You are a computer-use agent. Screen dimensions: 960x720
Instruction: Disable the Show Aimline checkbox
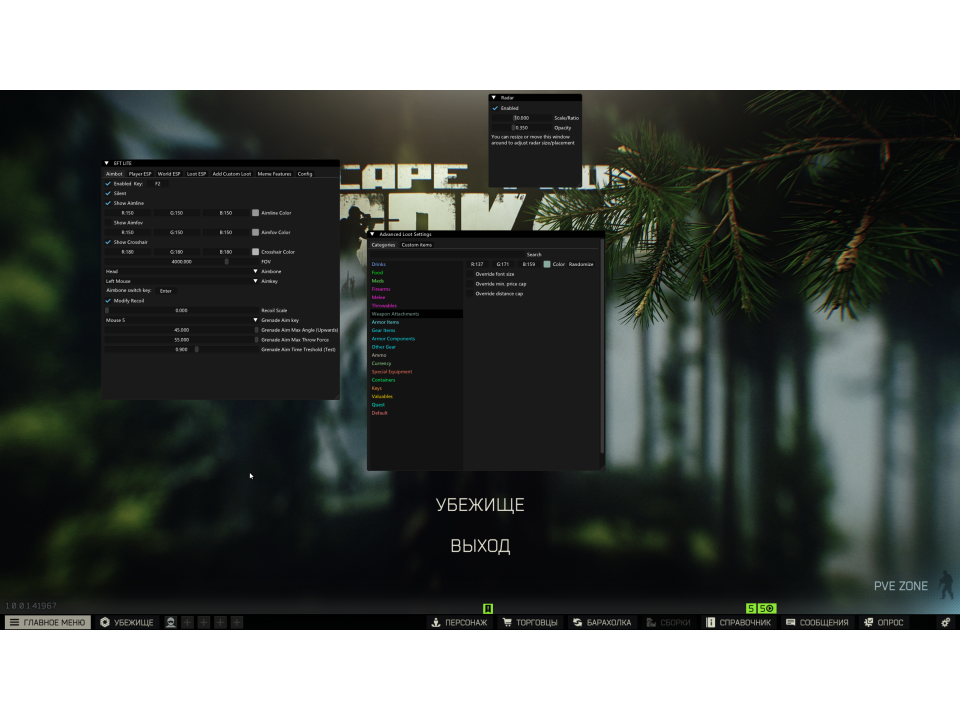point(108,203)
